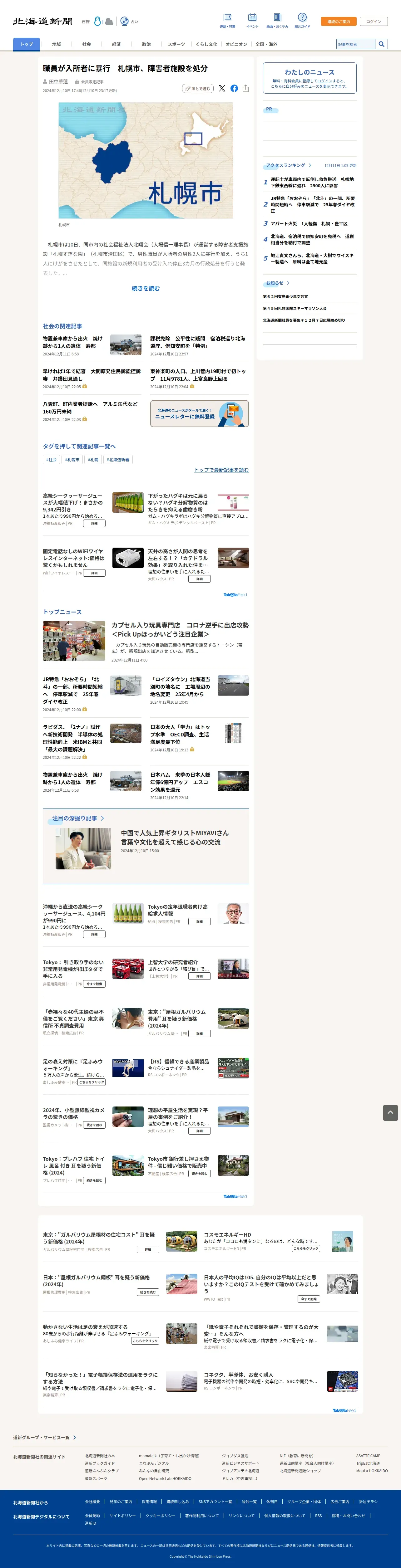Click the capsule toy store thumbnail
The image size is (401, 1568).
(74, 641)
